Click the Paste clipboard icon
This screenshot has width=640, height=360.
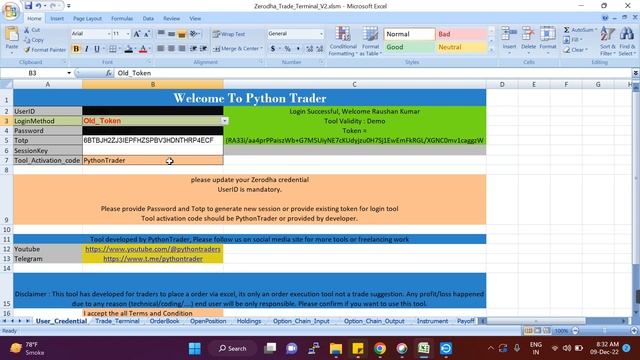(12, 35)
